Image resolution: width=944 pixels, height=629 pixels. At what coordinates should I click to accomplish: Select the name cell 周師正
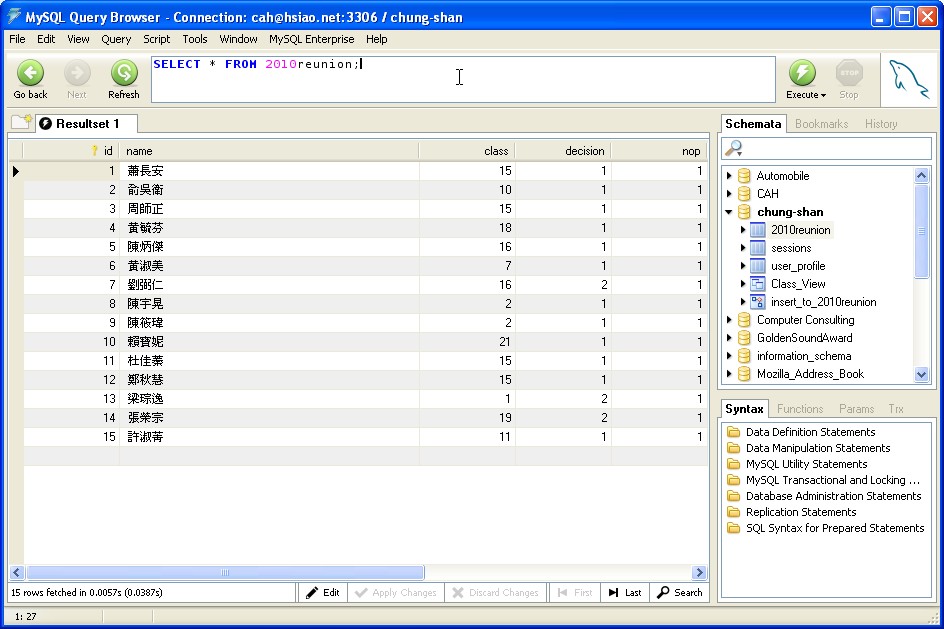[269, 209]
